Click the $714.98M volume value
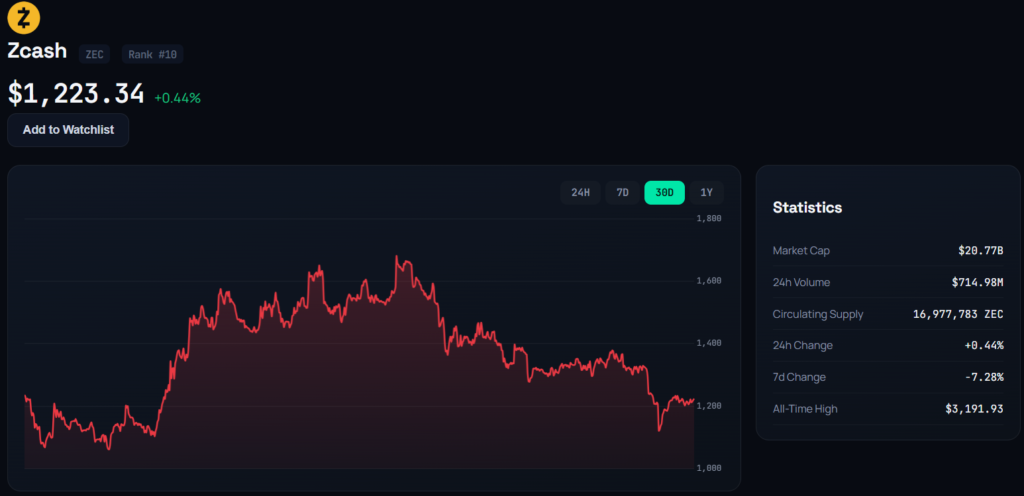 point(977,283)
